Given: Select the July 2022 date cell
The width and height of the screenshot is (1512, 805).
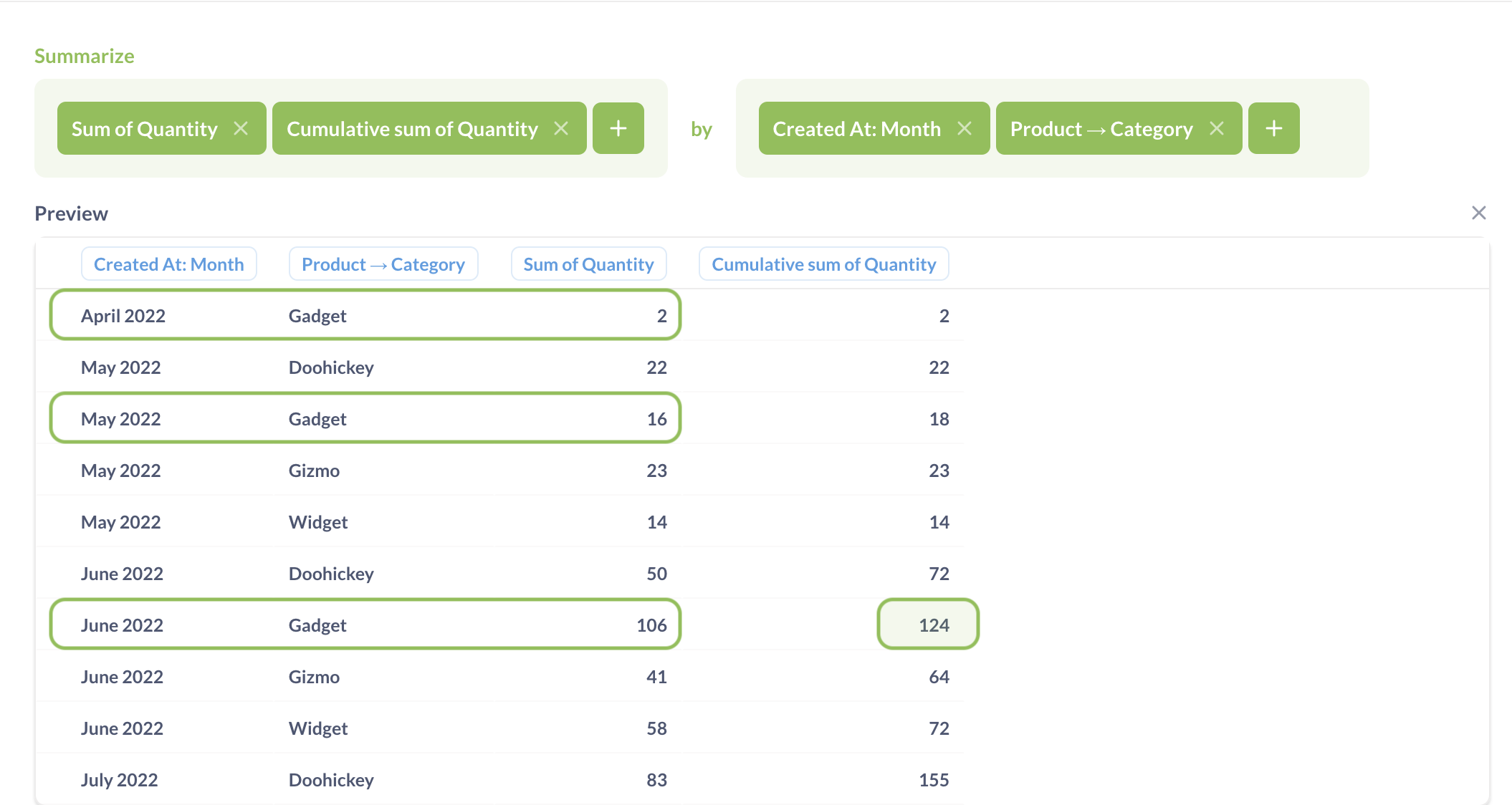Looking at the screenshot, I should (x=119, y=780).
